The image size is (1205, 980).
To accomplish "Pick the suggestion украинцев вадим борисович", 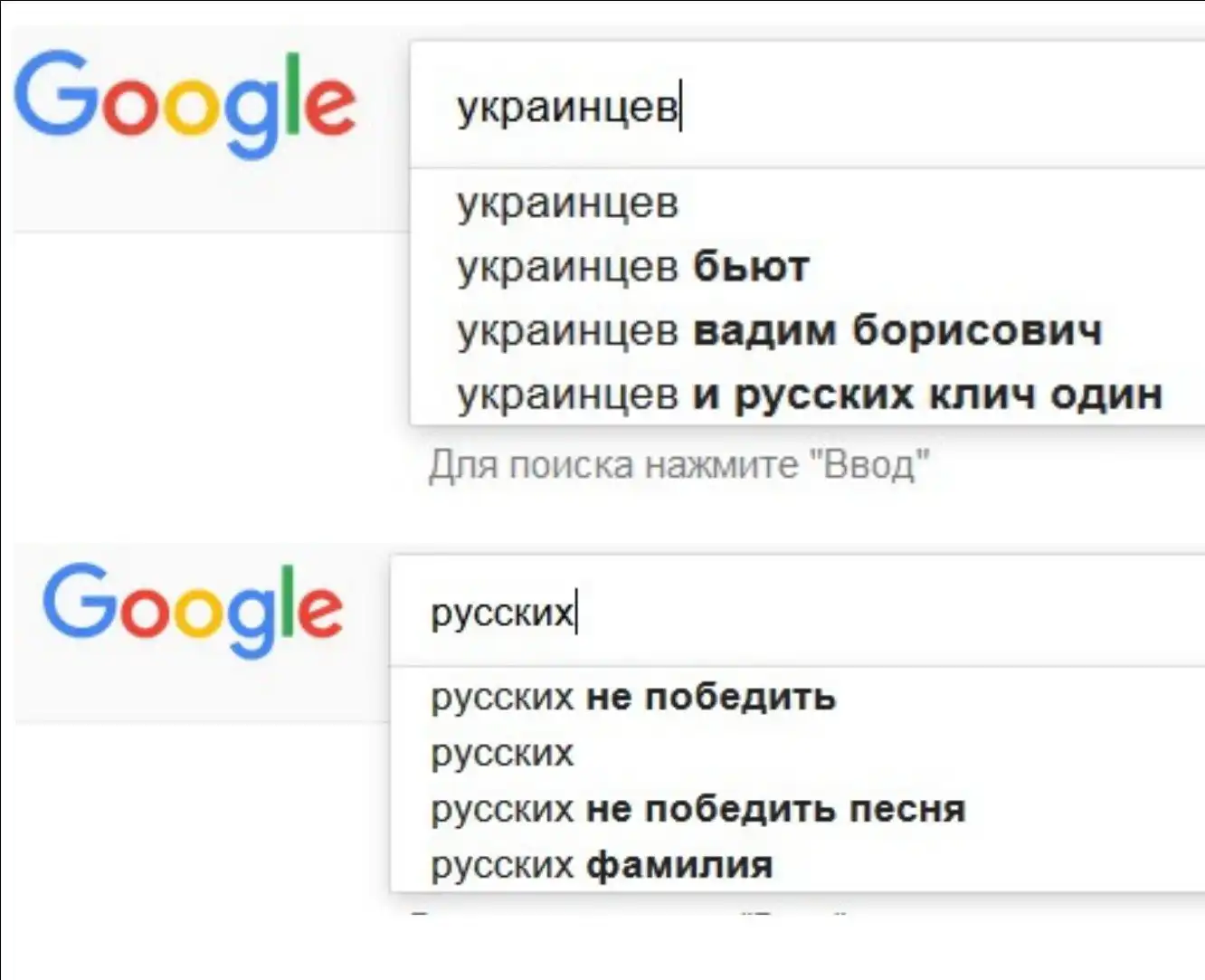I will [779, 330].
